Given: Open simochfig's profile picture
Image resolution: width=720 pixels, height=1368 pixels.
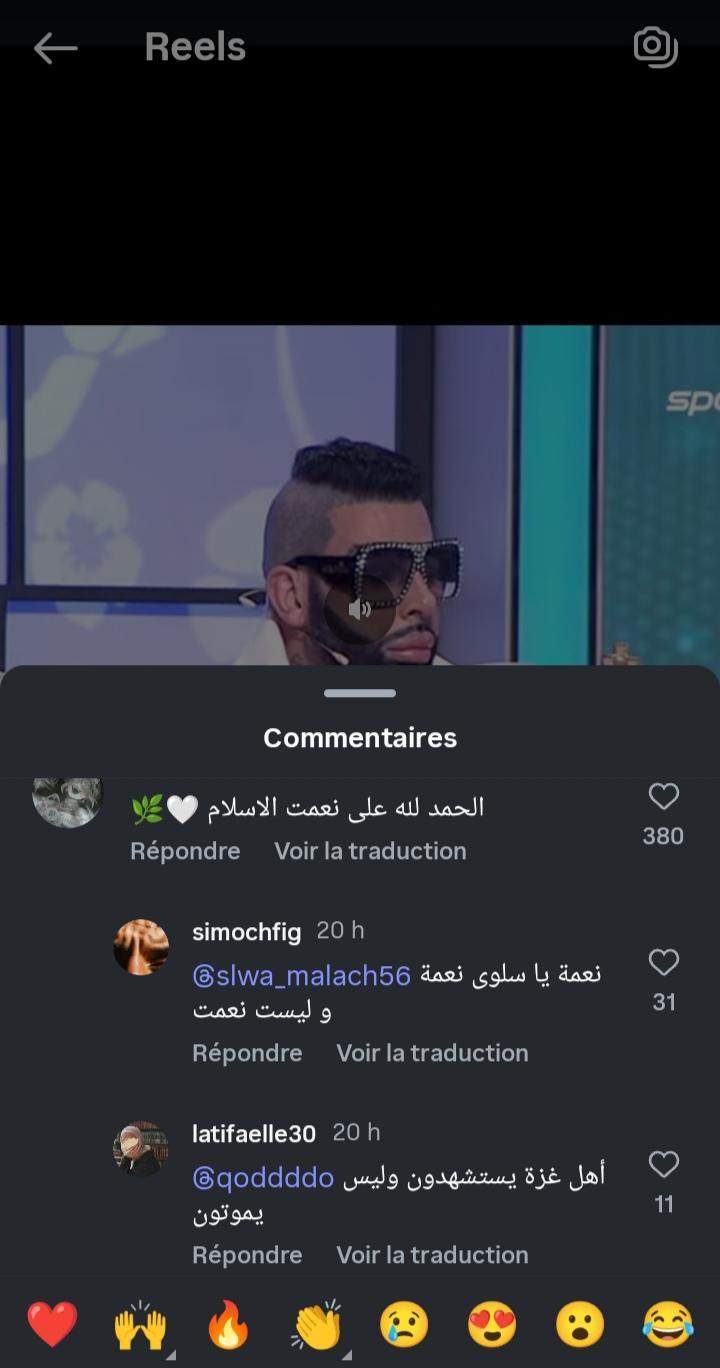Looking at the screenshot, I should pyautogui.click(x=141, y=947).
